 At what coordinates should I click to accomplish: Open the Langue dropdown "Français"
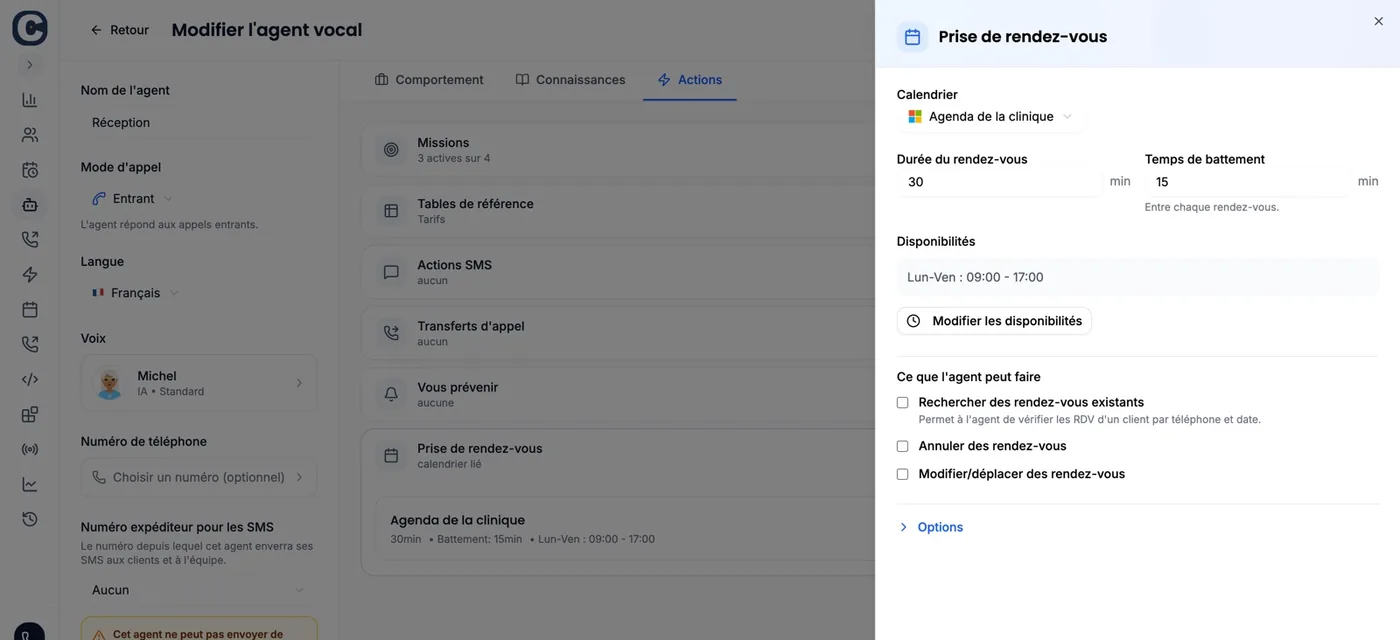tap(135, 293)
